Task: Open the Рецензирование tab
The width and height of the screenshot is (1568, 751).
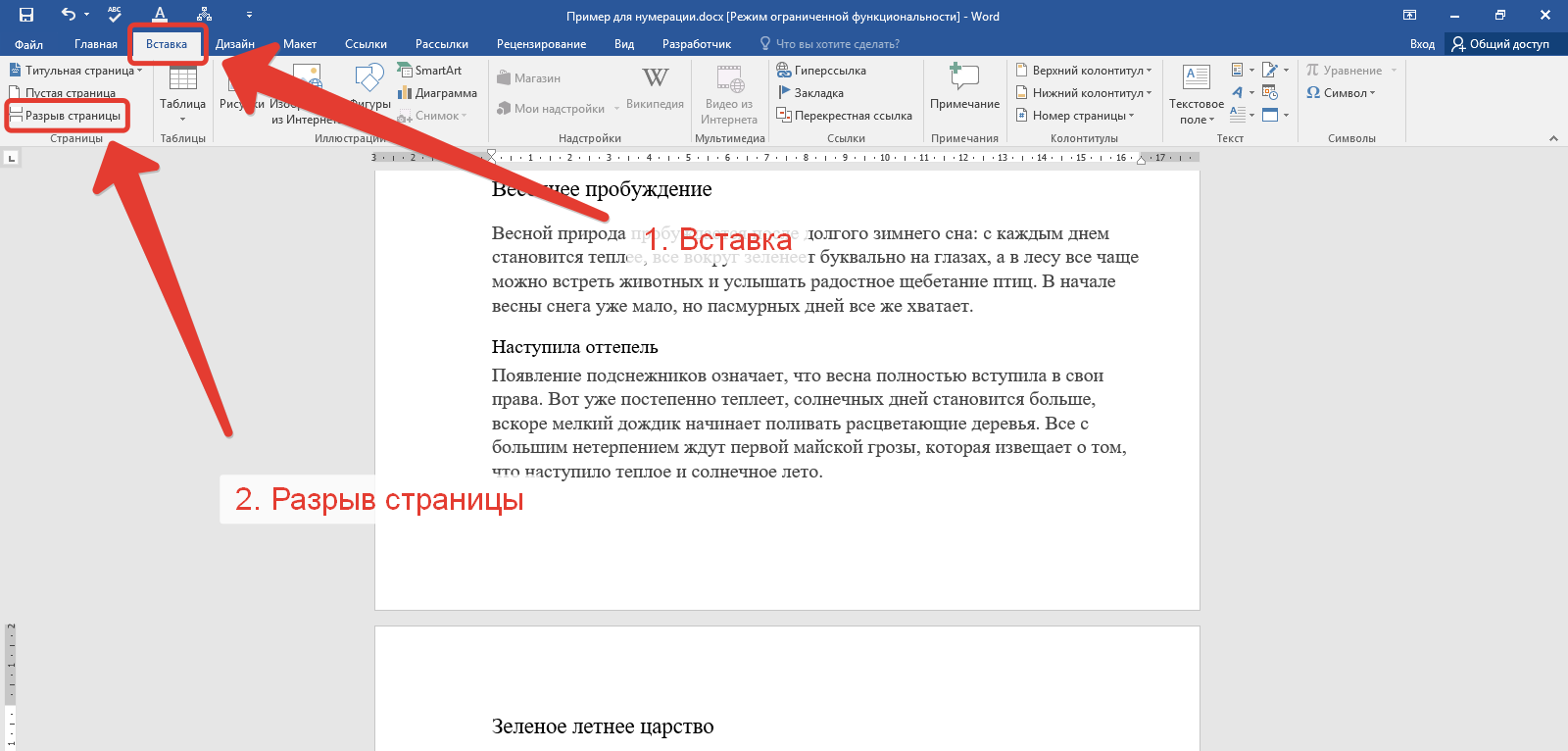Action: [541, 44]
